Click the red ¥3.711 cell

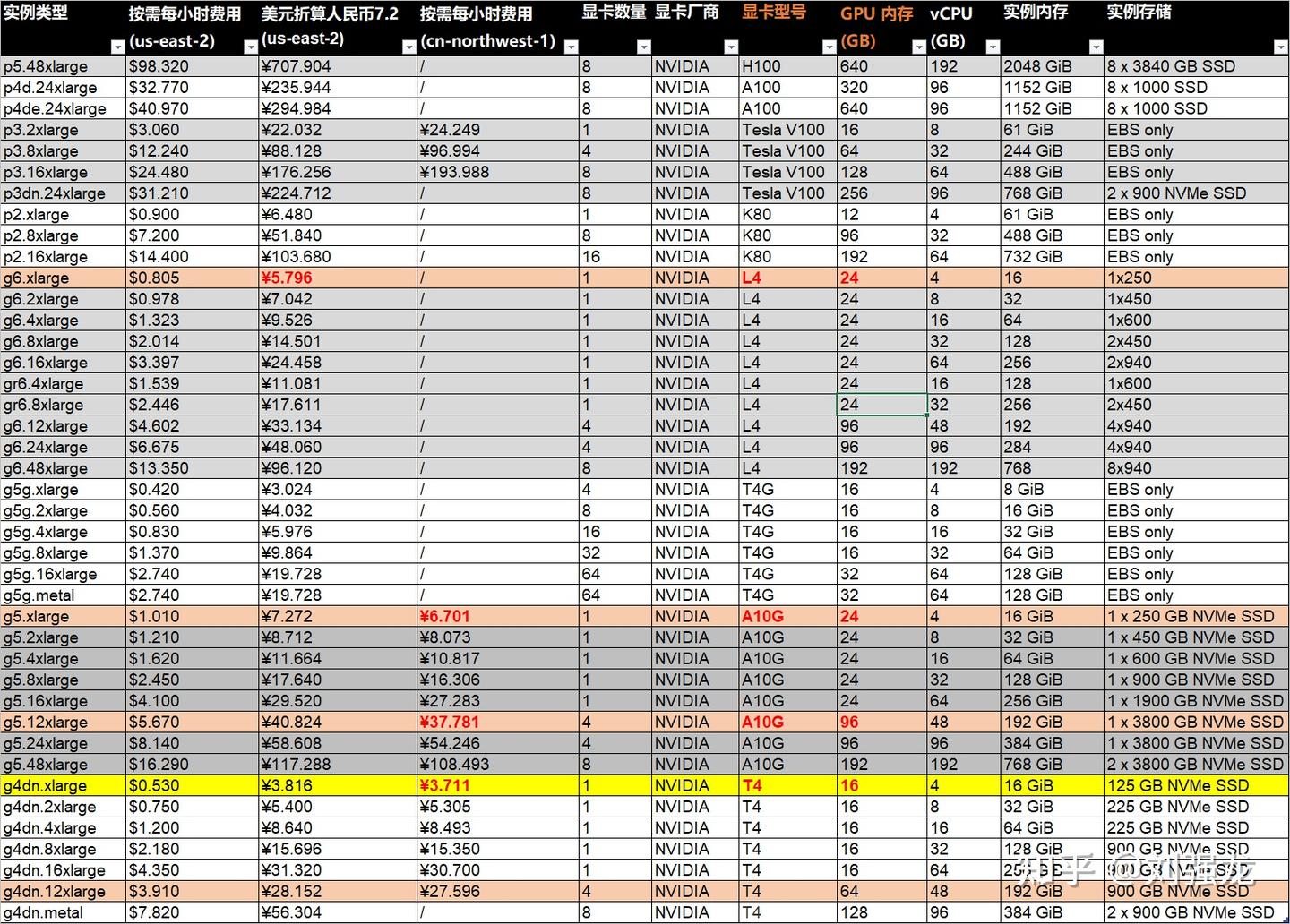pyautogui.click(x=498, y=786)
